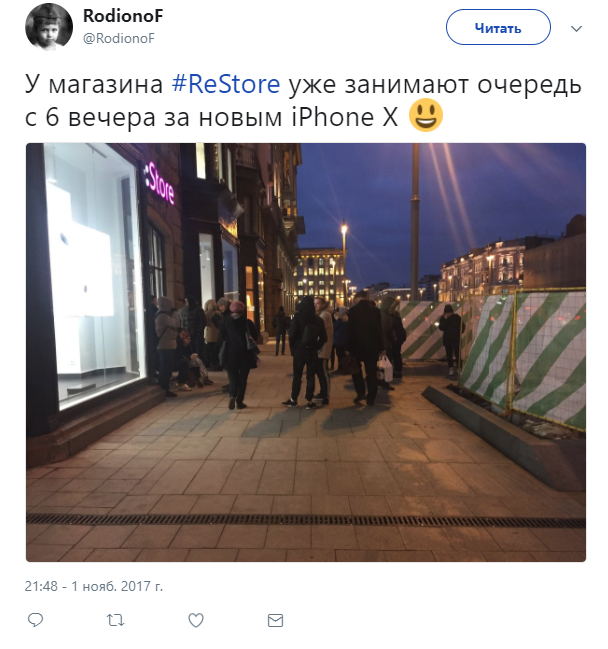Click the smiley emoji in the tweet
608x649 pixels.
pyautogui.click(x=425, y=115)
